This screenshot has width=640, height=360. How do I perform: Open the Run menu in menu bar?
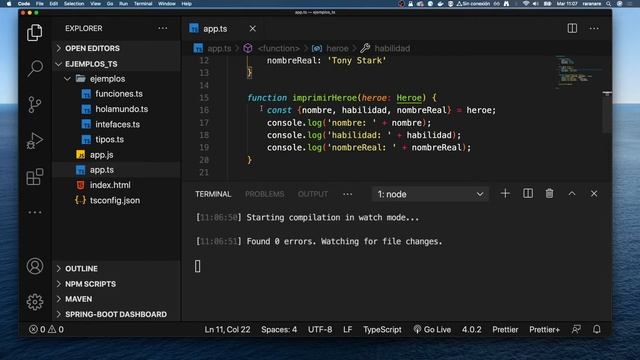[x=123, y=4]
